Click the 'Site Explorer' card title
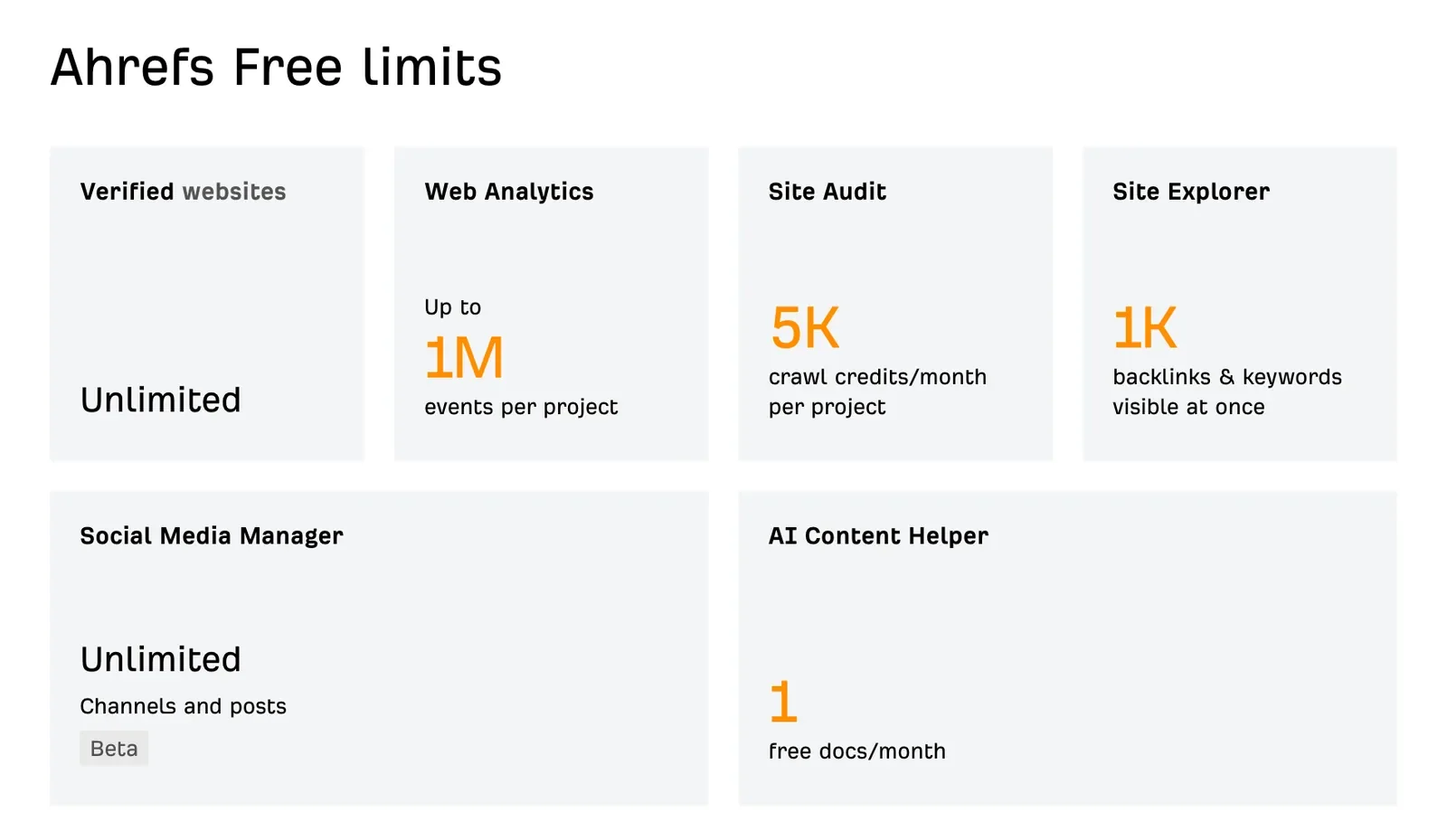The height and width of the screenshot is (840, 1447). [x=1190, y=192]
